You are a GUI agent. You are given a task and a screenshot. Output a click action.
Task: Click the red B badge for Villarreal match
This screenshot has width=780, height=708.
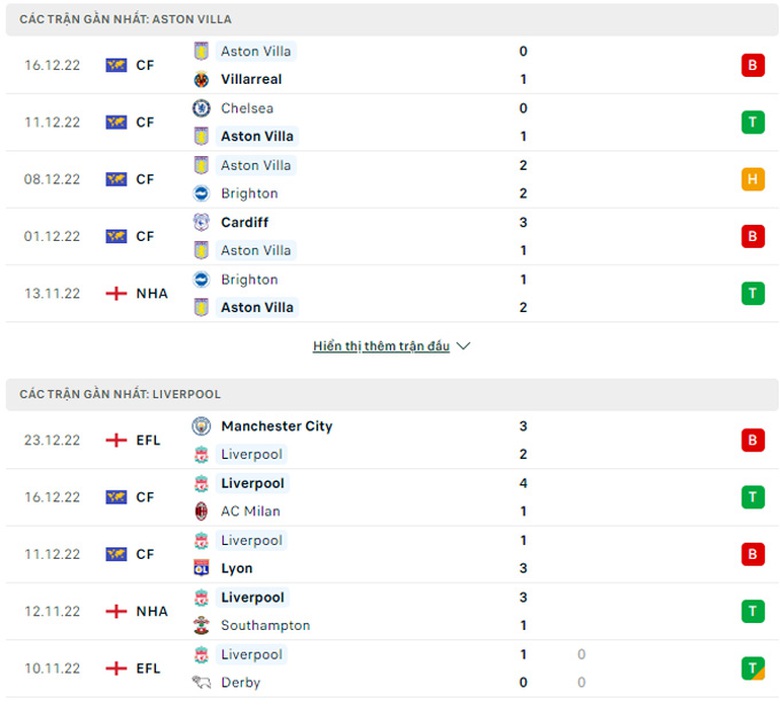coord(752,65)
